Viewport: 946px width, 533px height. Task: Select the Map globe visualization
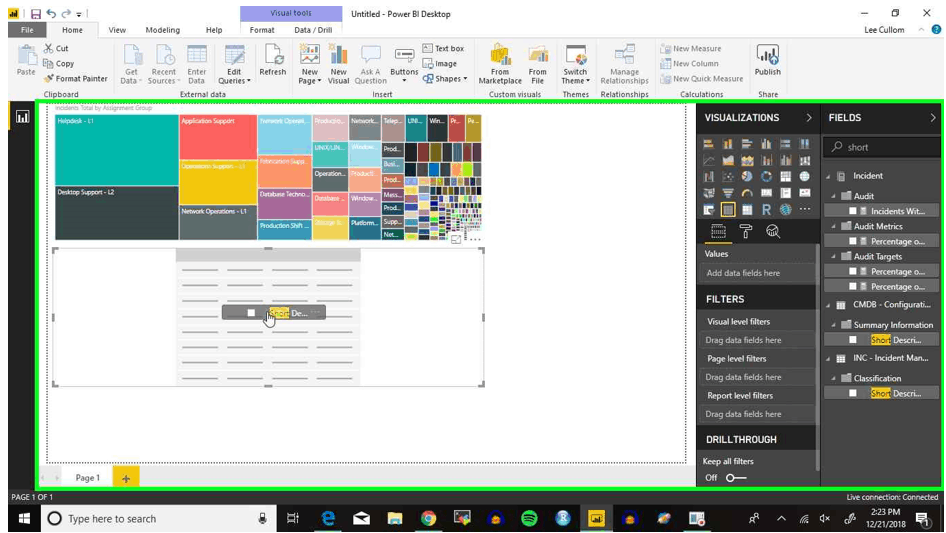805,176
